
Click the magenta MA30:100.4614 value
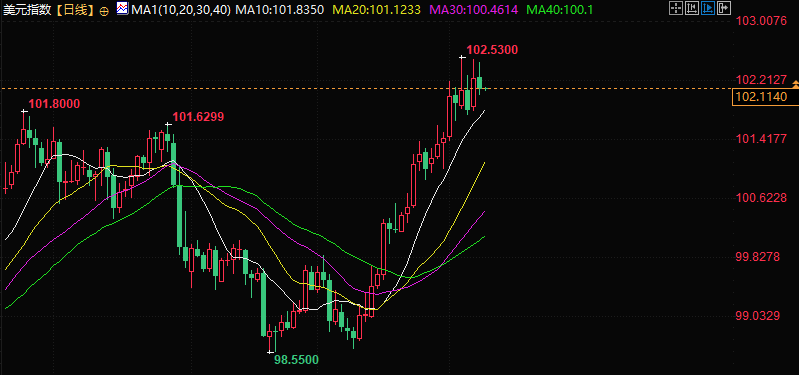coord(474,9)
